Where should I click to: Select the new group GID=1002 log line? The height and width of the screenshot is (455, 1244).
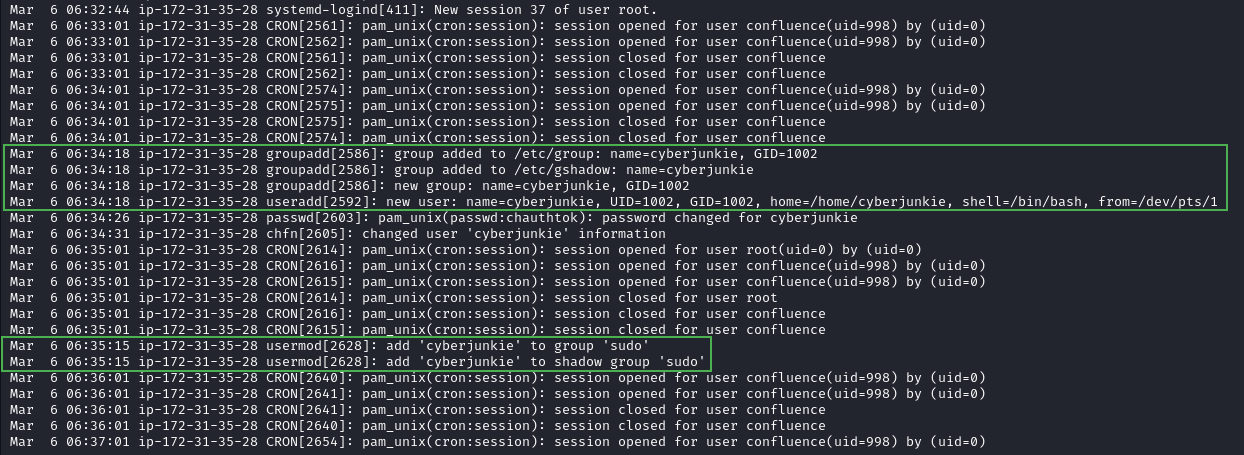pyautogui.click(x=350, y=185)
